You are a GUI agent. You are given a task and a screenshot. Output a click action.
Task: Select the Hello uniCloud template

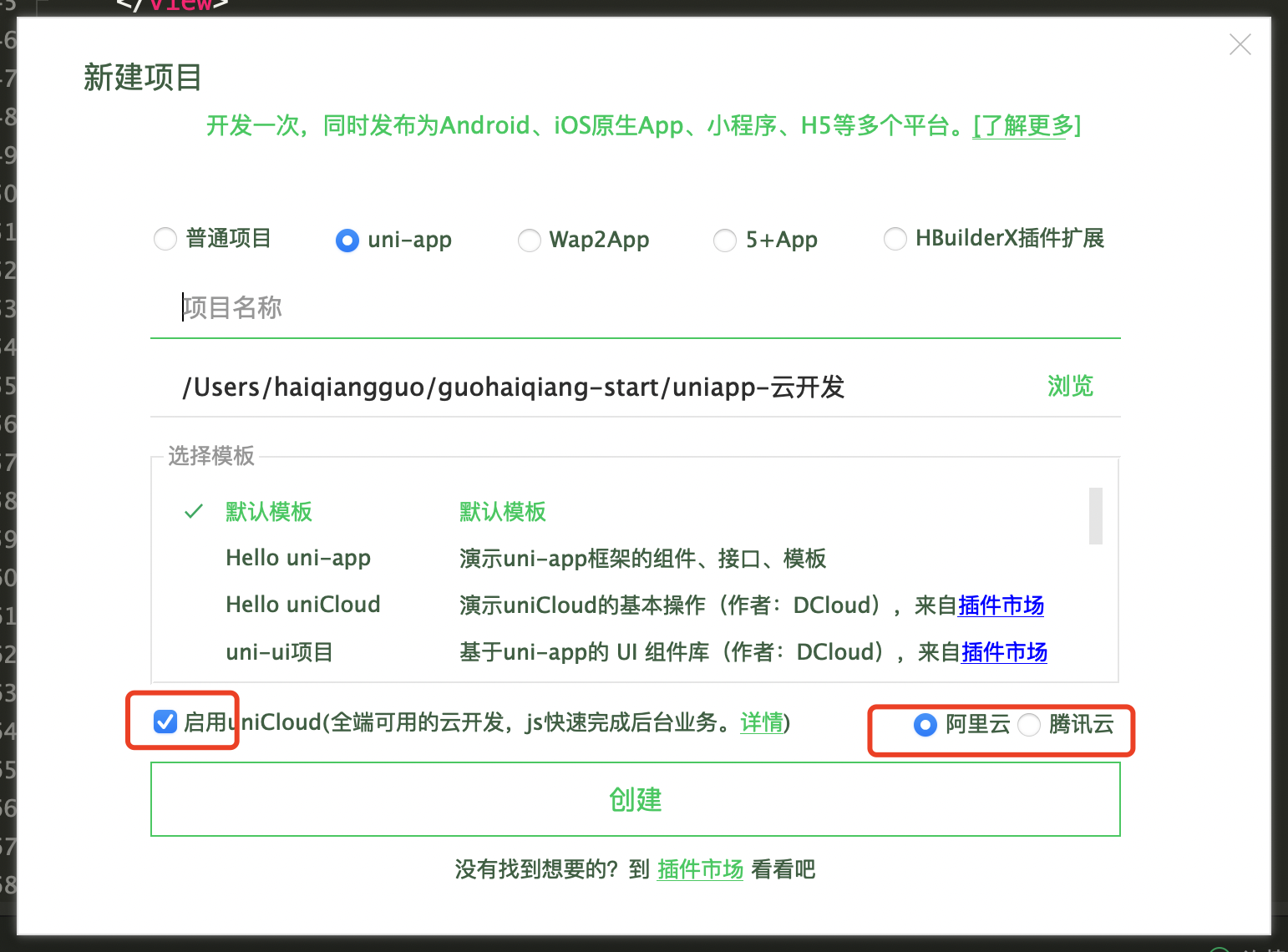click(x=302, y=604)
